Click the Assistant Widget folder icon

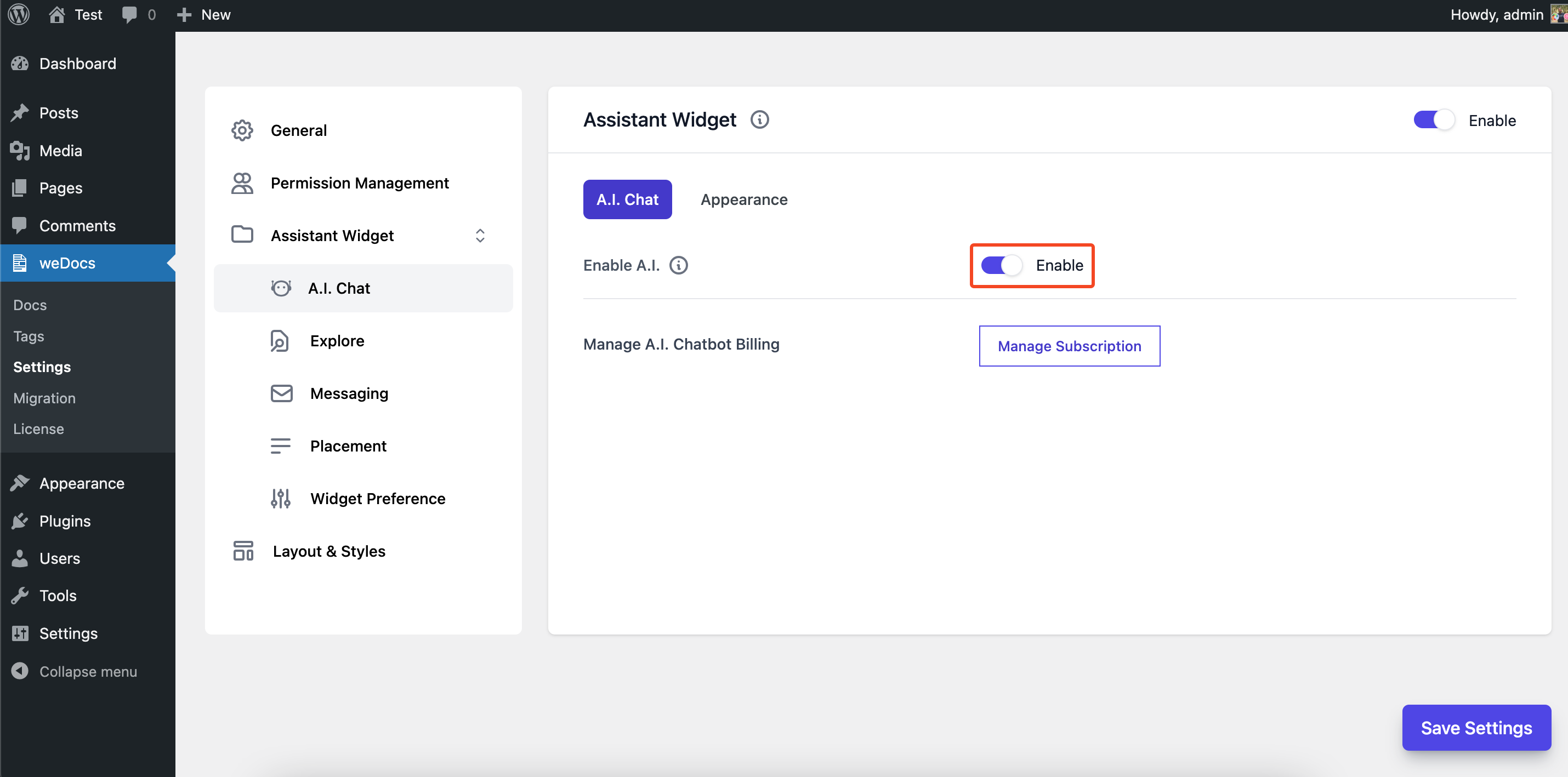pyautogui.click(x=242, y=233)
